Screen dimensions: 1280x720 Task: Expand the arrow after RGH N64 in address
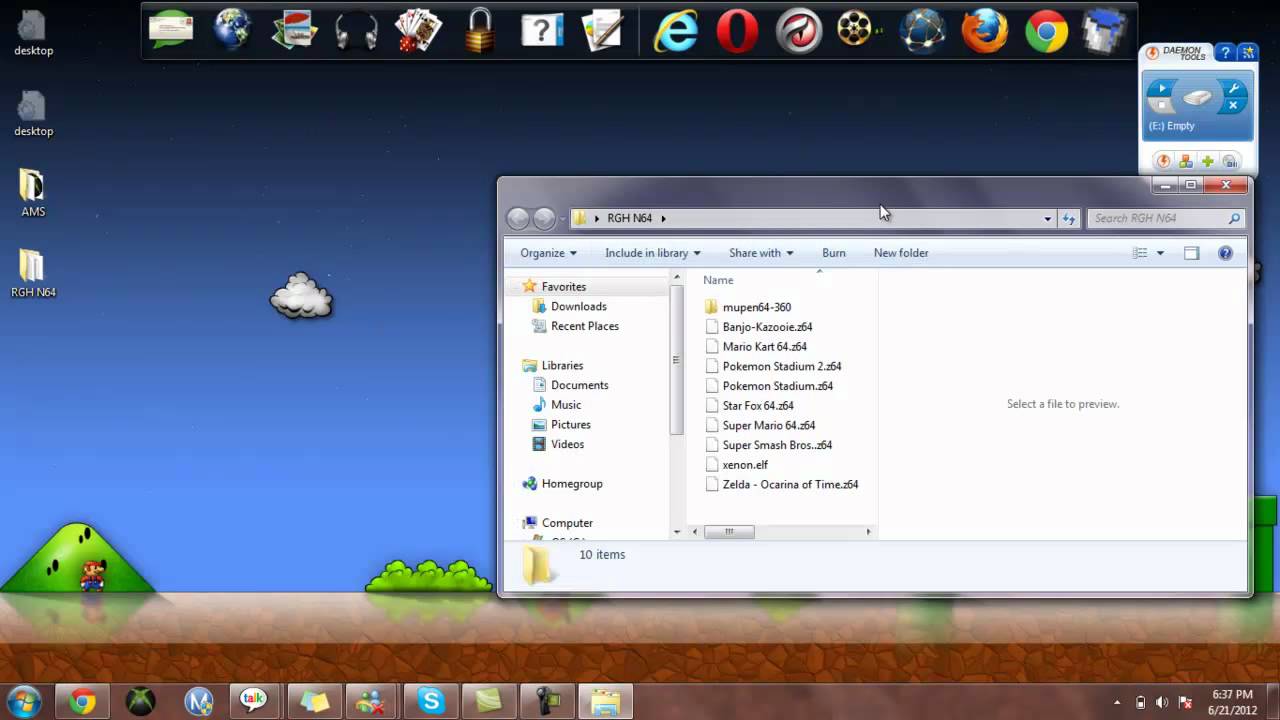pyautogui.click(x=663, y=218)
